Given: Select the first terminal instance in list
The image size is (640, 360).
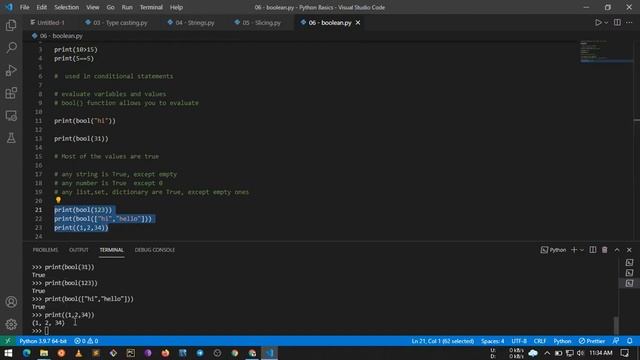Looking at the screenshot, I should 629,262.
